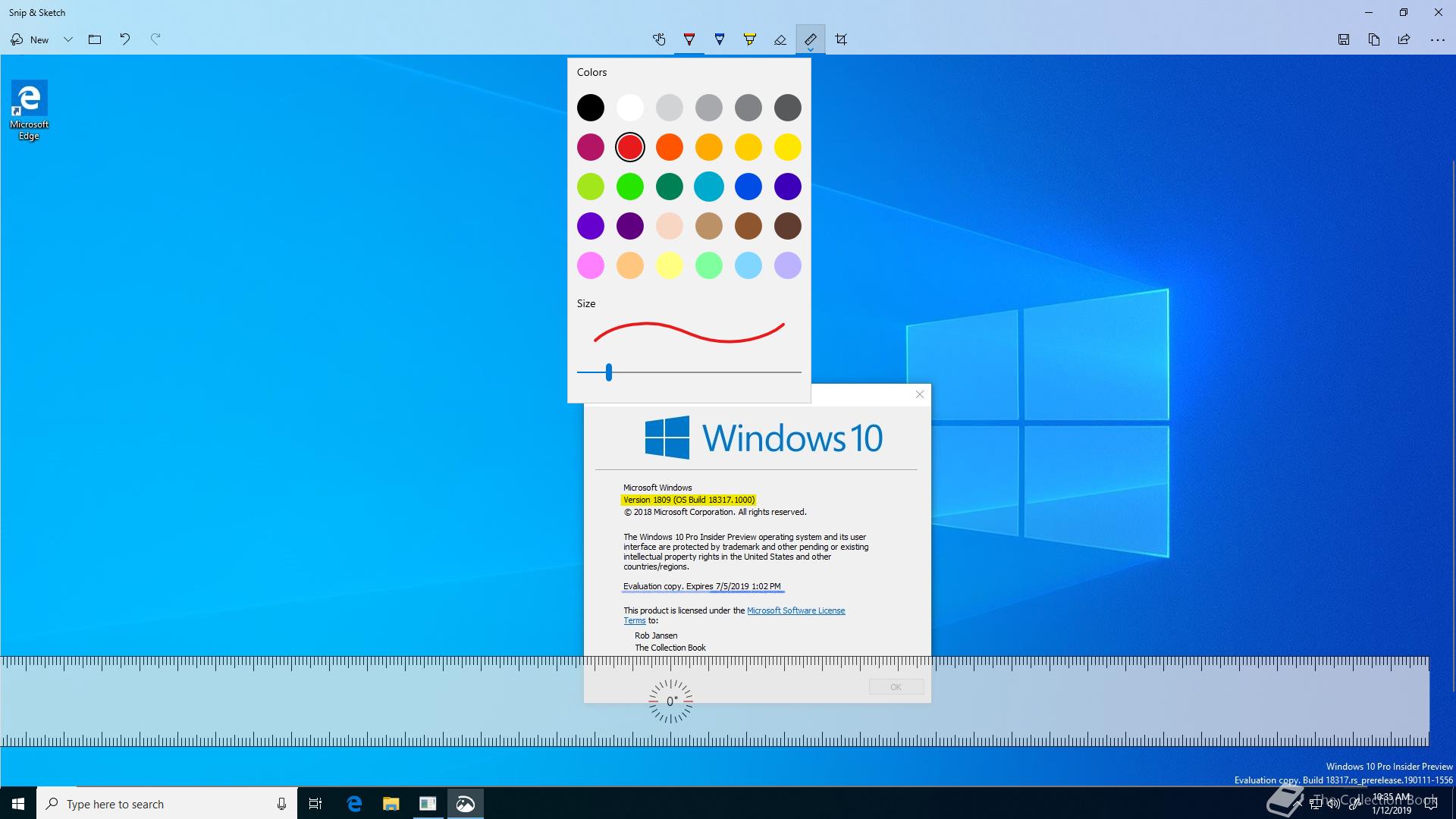Pick the black color swatch
The width and height of the screenshot is (1456, 819).
click(x=591, y=108)
